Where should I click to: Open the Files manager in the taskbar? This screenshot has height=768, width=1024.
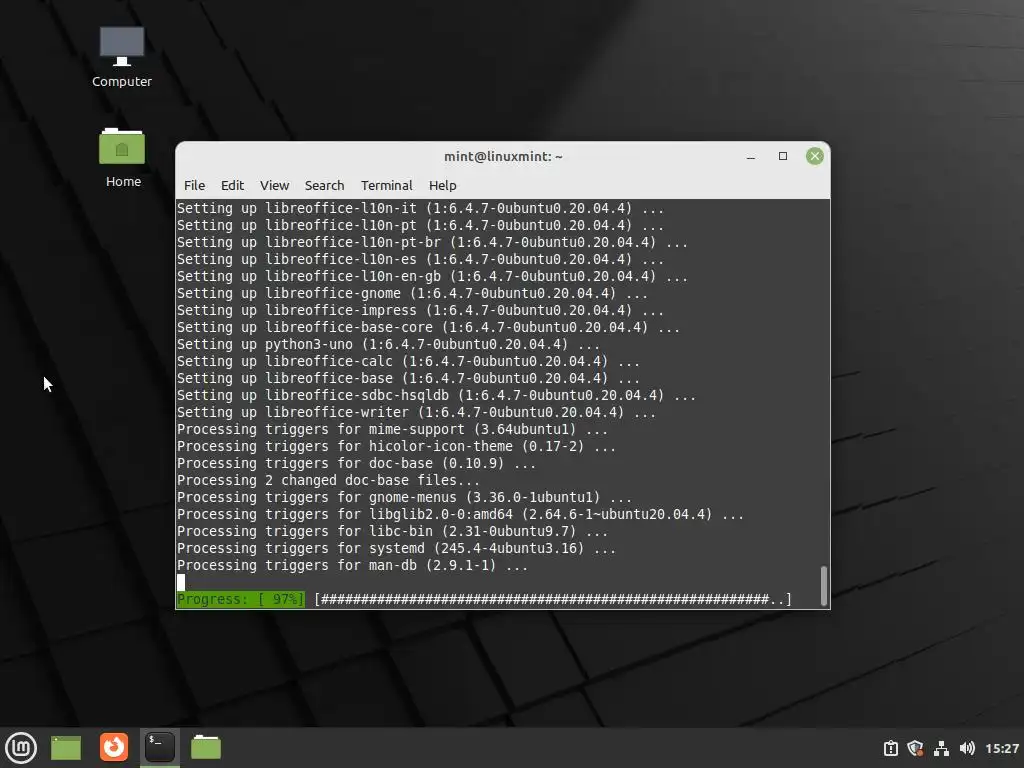[206, 747]
